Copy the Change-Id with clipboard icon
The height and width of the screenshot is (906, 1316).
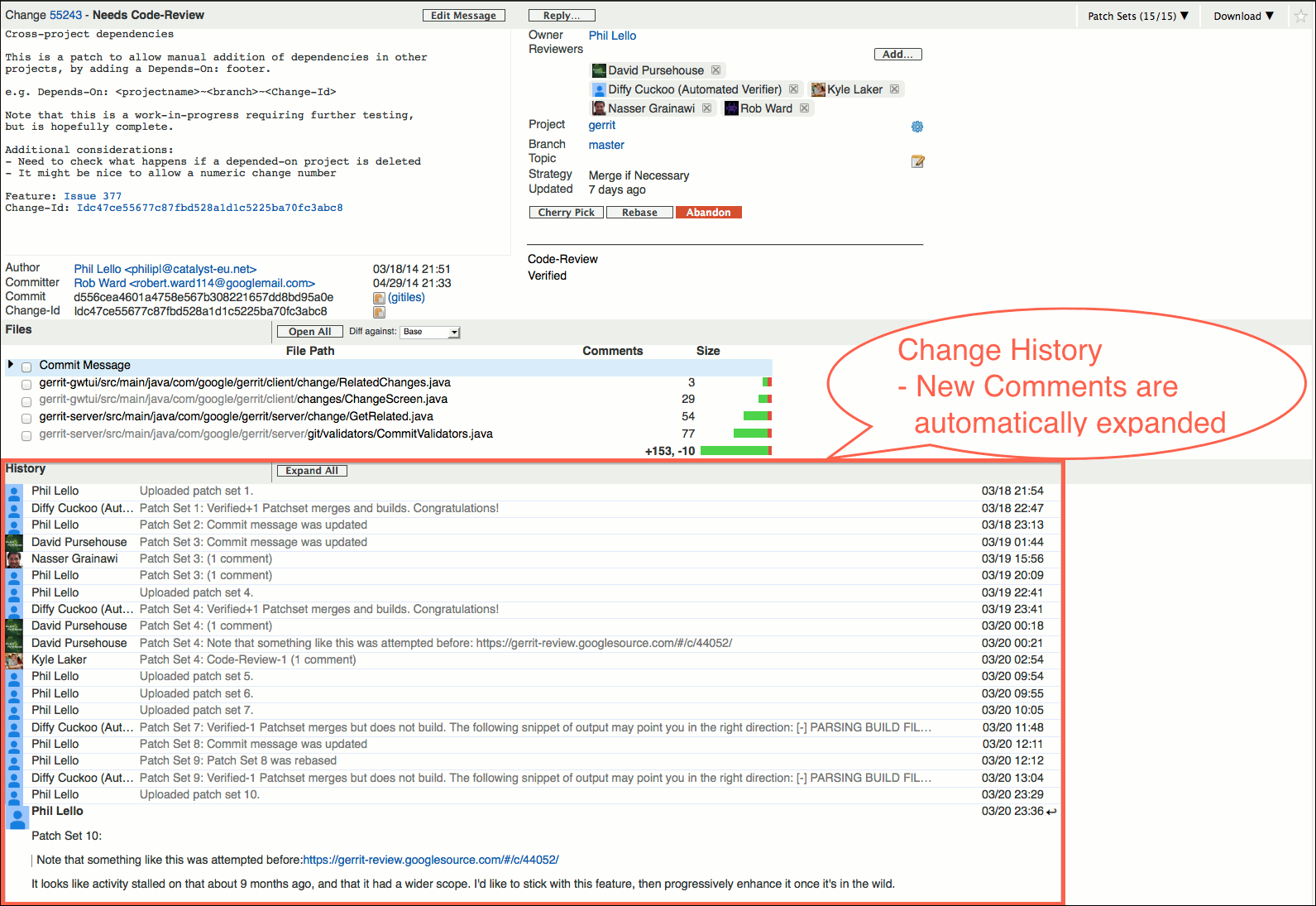tap(379, 313)
